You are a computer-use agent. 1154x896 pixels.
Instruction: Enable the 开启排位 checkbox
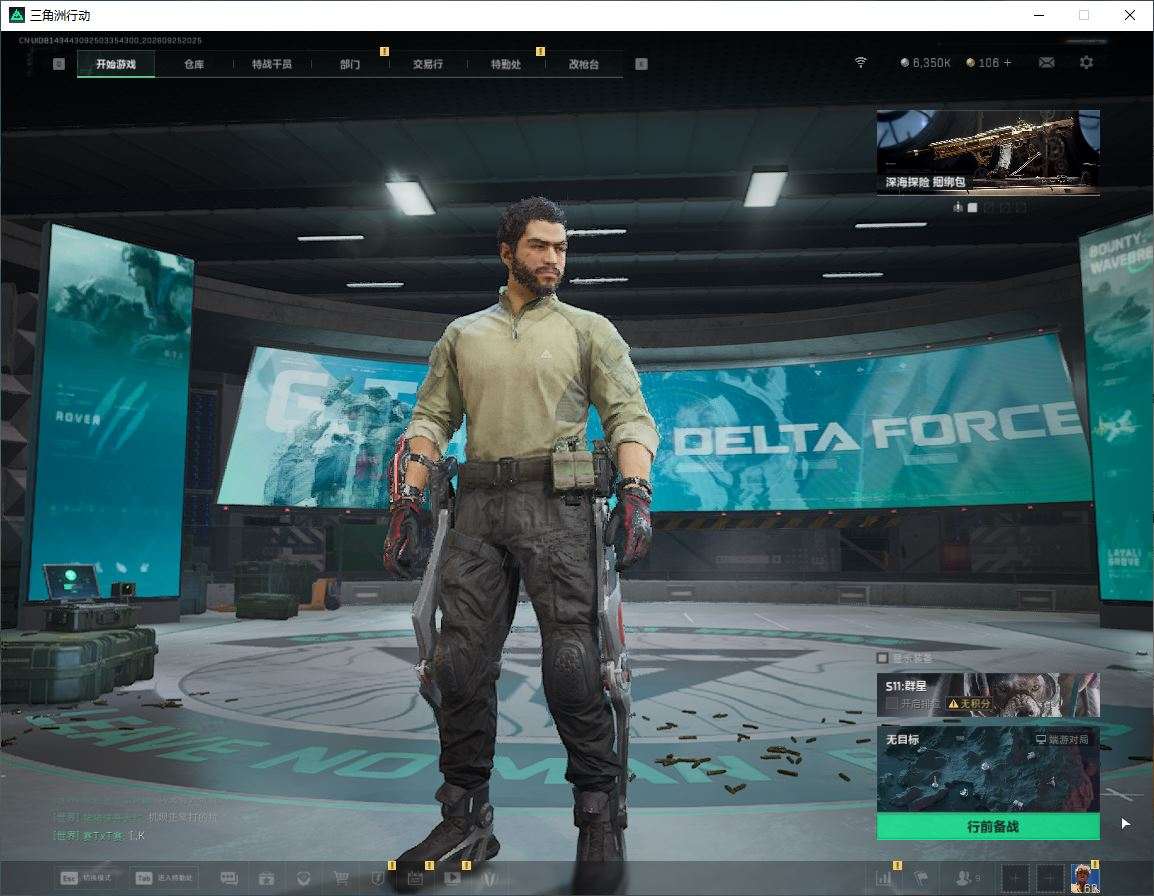click(891, 704)
